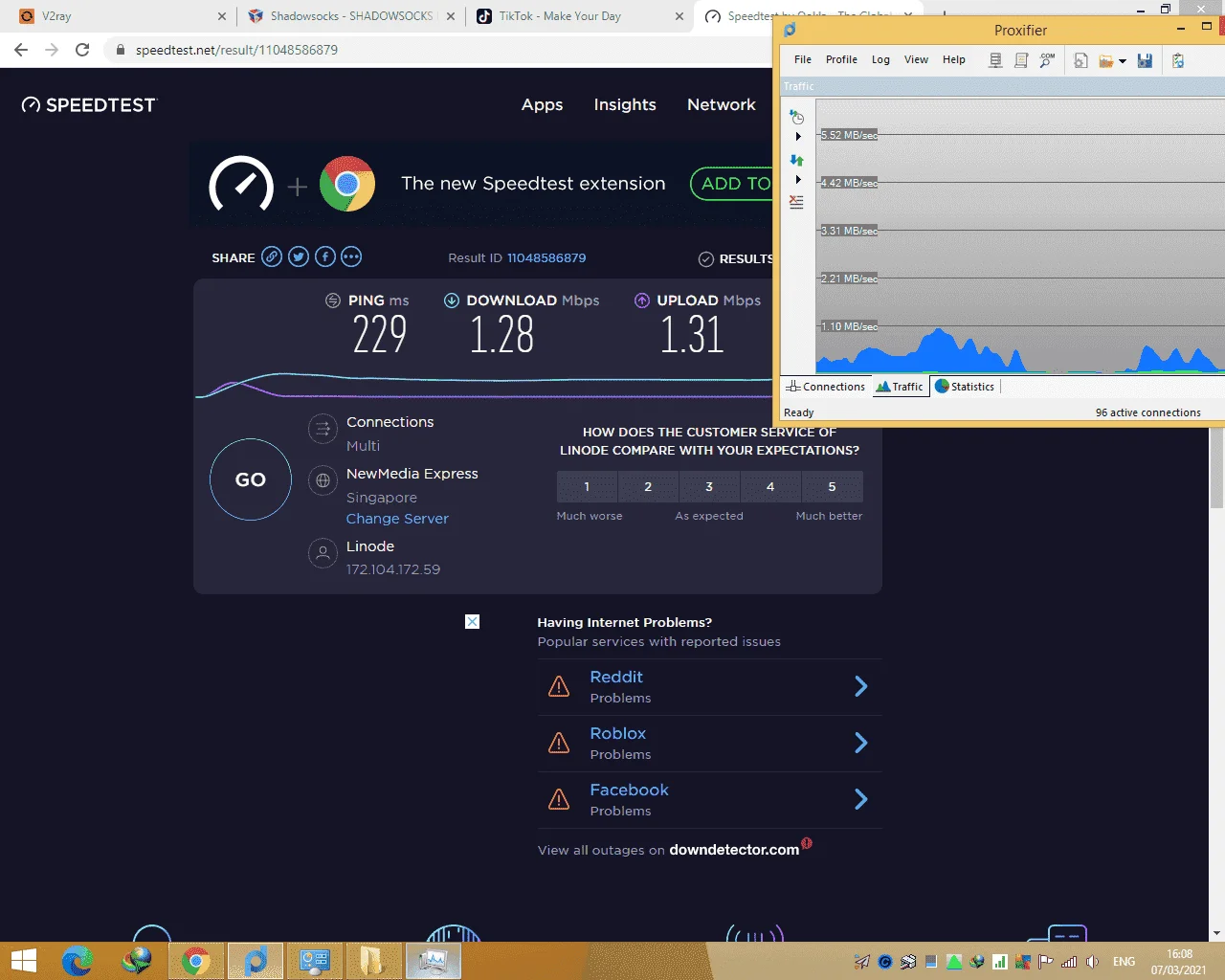Rate Linode customer service 4
The width and height of the screenshot is (1225, 980).
pos(770,486)
